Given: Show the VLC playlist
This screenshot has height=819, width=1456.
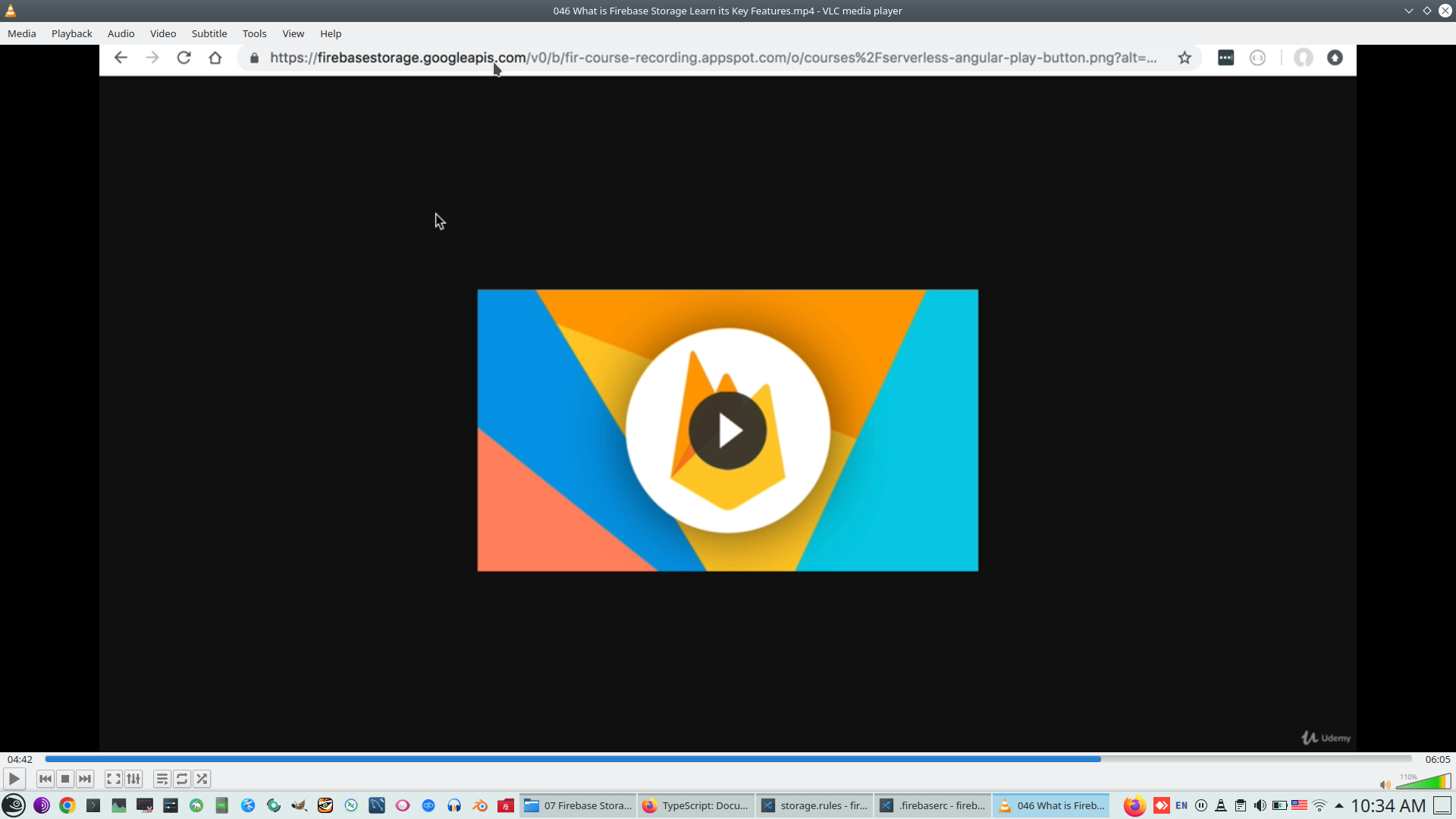Looking at the screenshot, I should click(162, 779).
